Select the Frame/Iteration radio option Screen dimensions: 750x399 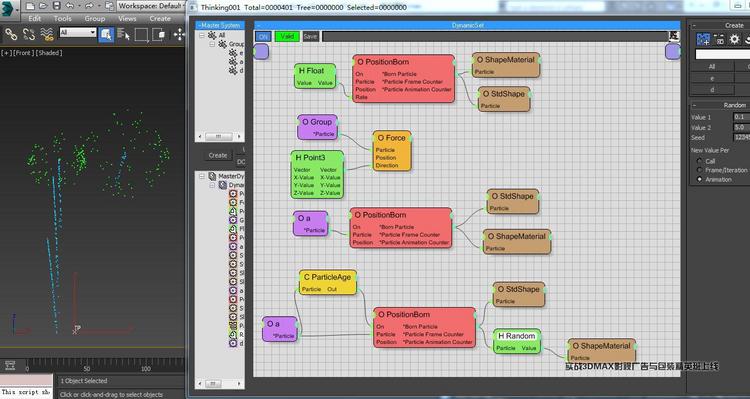(700, 170)
